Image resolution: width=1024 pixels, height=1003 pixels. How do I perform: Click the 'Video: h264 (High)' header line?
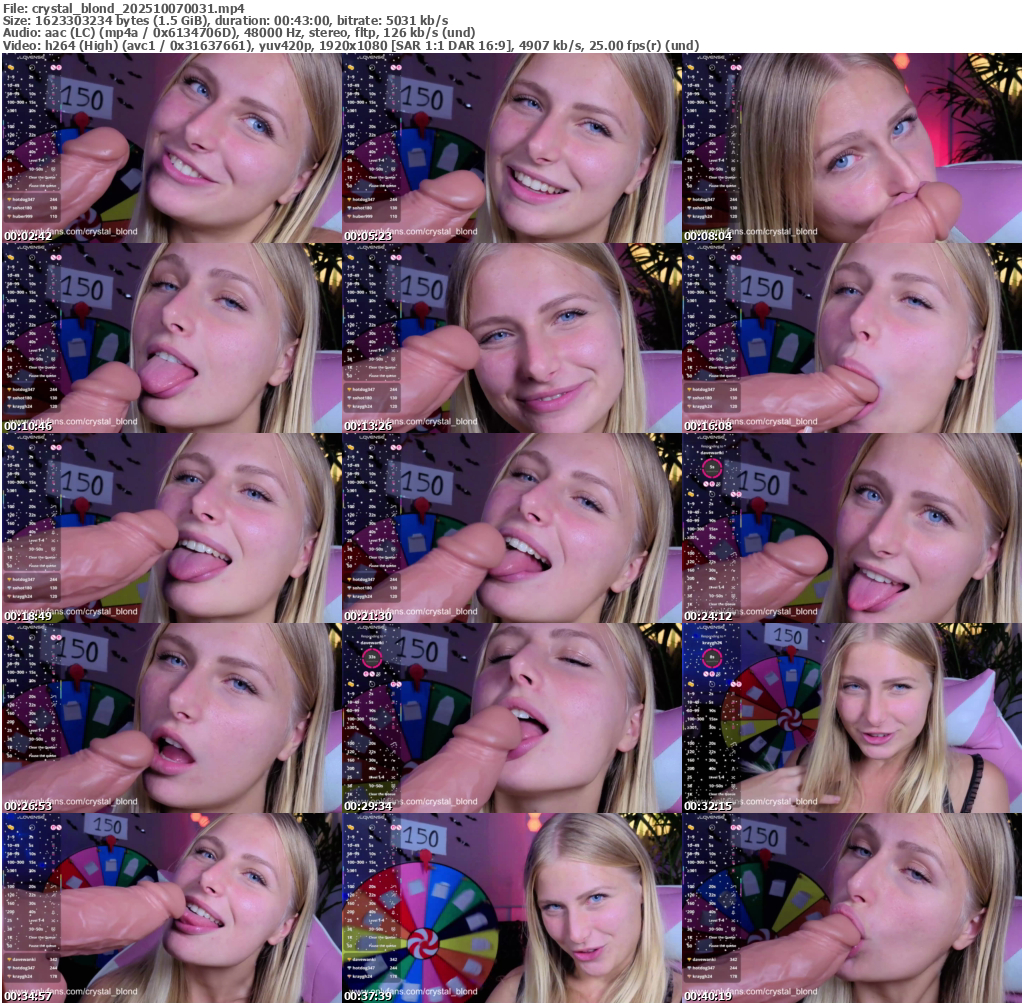[x=351, y=45]
